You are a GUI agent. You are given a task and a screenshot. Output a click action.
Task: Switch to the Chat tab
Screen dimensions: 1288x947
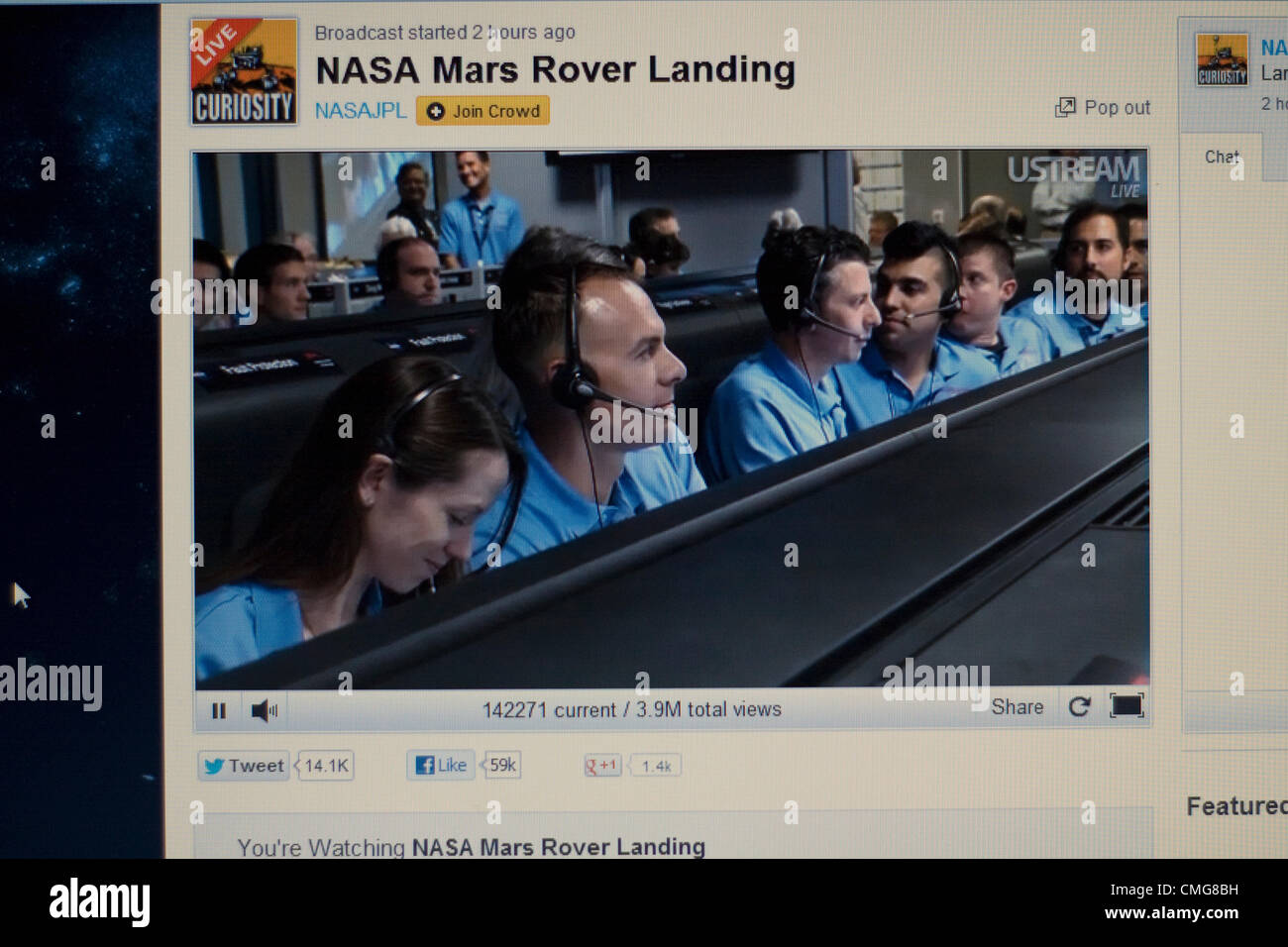[1222, 157]
